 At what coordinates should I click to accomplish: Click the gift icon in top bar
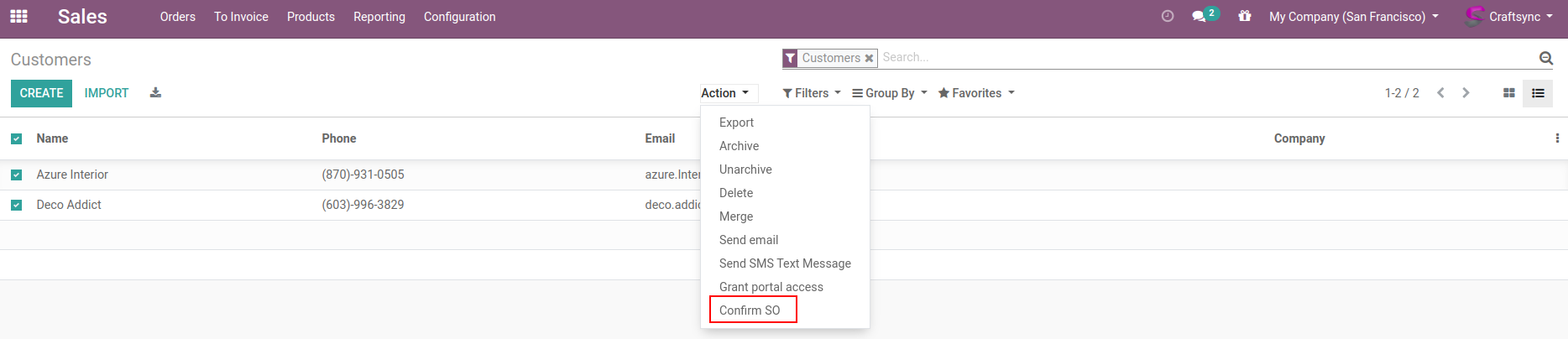[x=1245, y=17]
